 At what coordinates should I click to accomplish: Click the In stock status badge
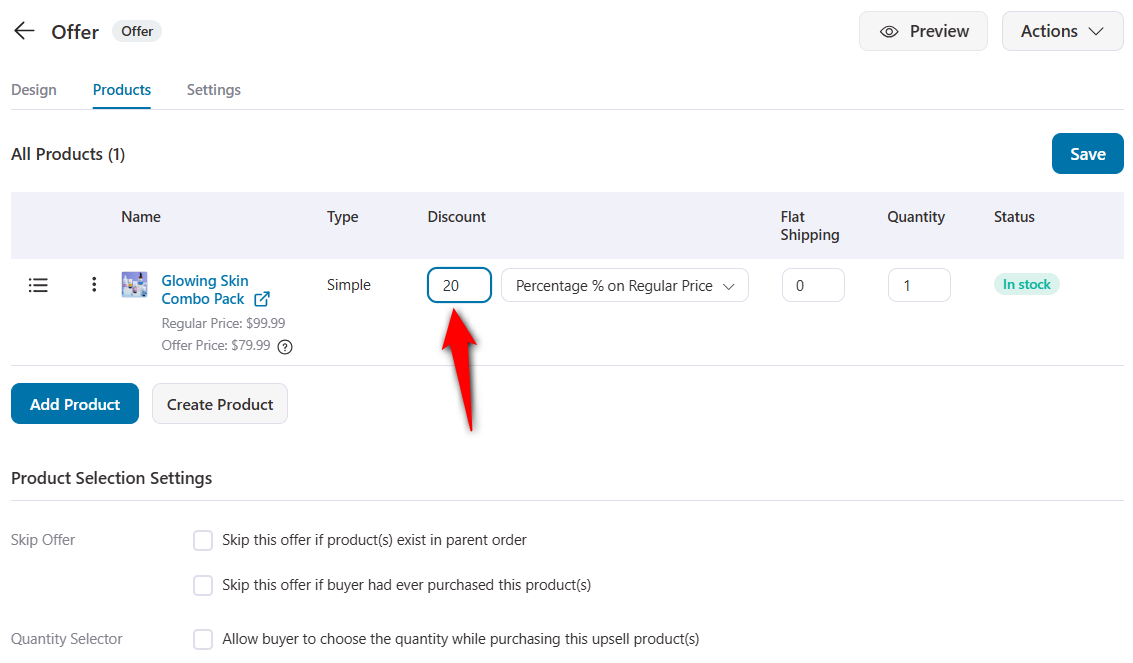[1026, 285]
